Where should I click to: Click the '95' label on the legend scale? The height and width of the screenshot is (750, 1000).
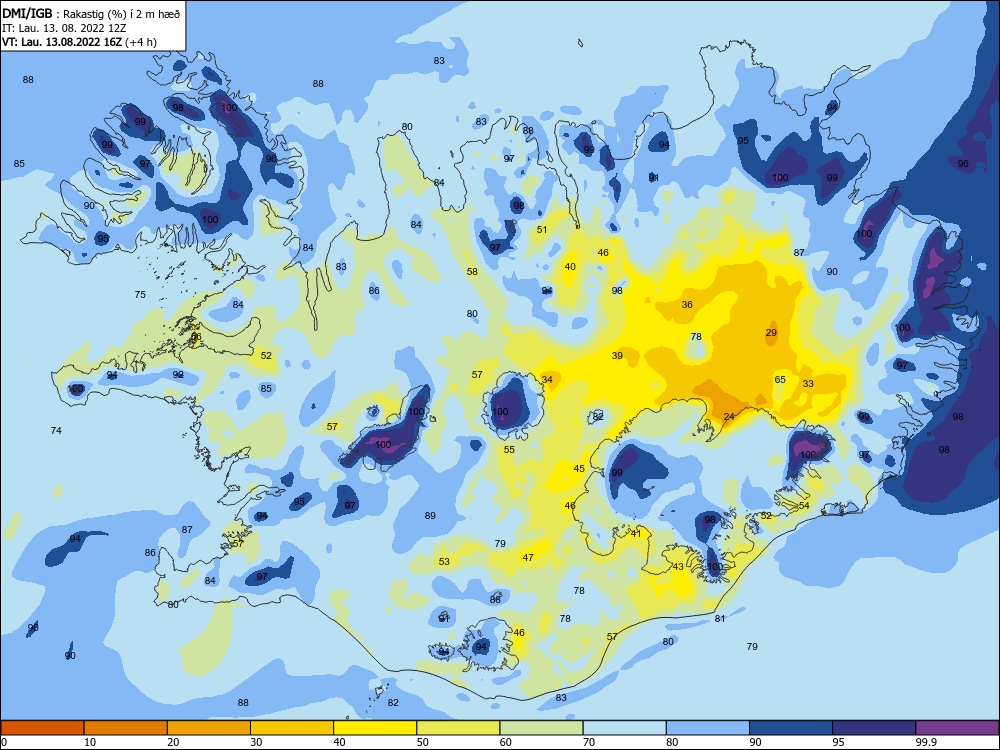pos(838,742)
